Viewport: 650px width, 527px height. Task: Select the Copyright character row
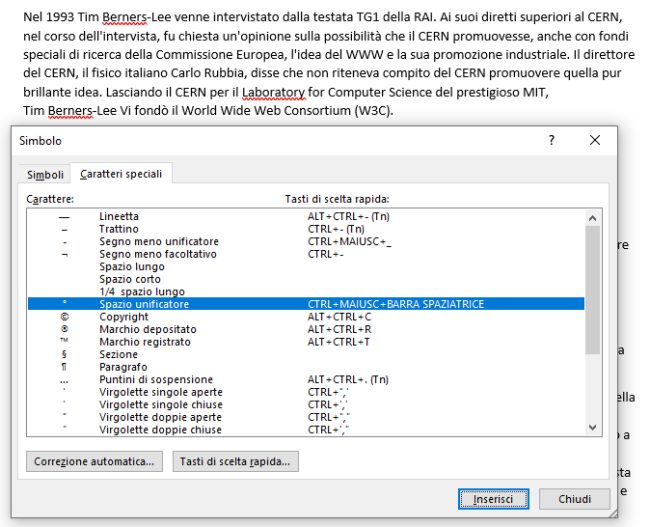coord(306,317)
